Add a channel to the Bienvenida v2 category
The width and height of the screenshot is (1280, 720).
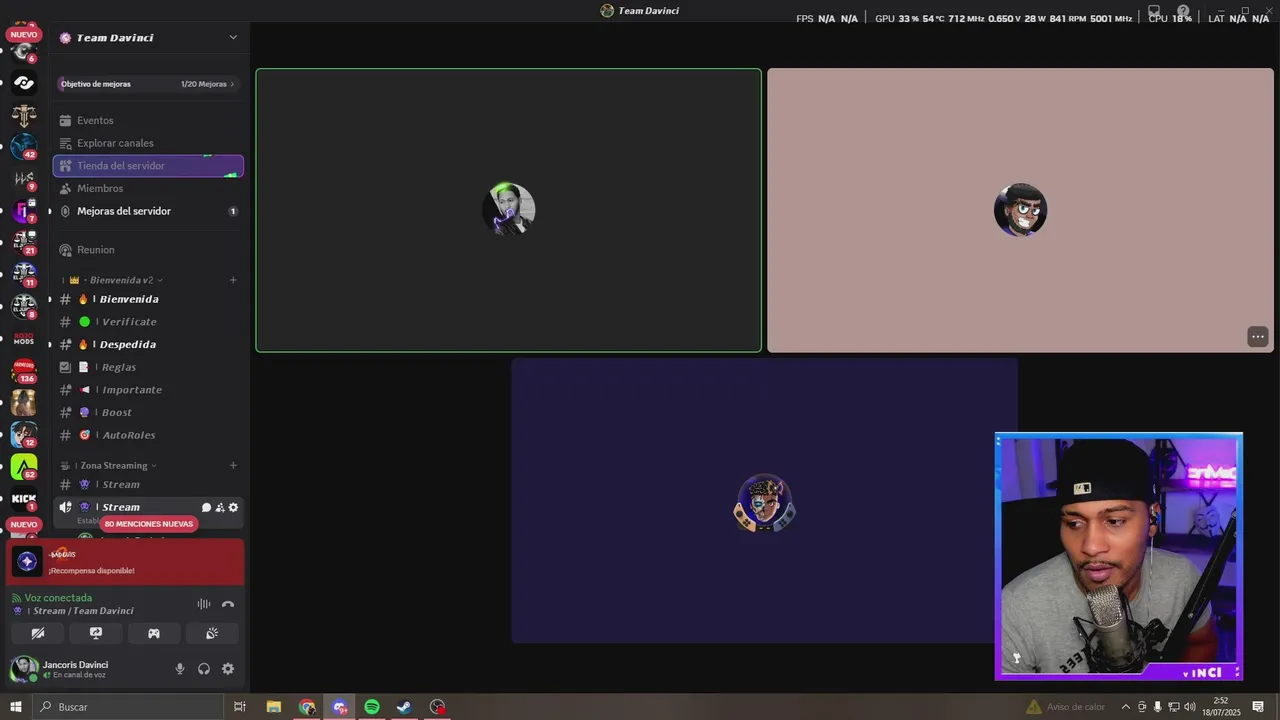point(233,280)
